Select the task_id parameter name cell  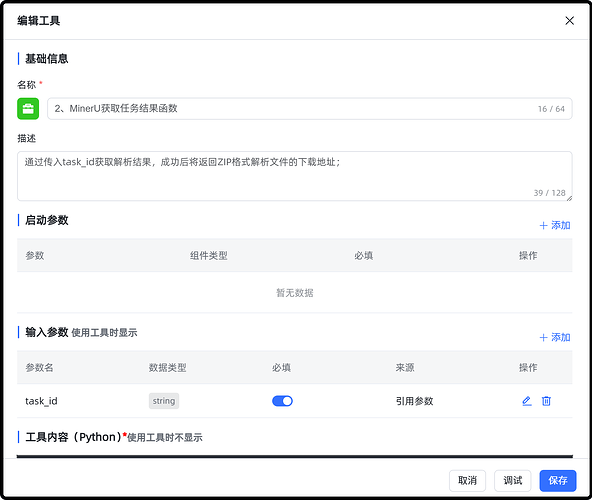[41, 401]
